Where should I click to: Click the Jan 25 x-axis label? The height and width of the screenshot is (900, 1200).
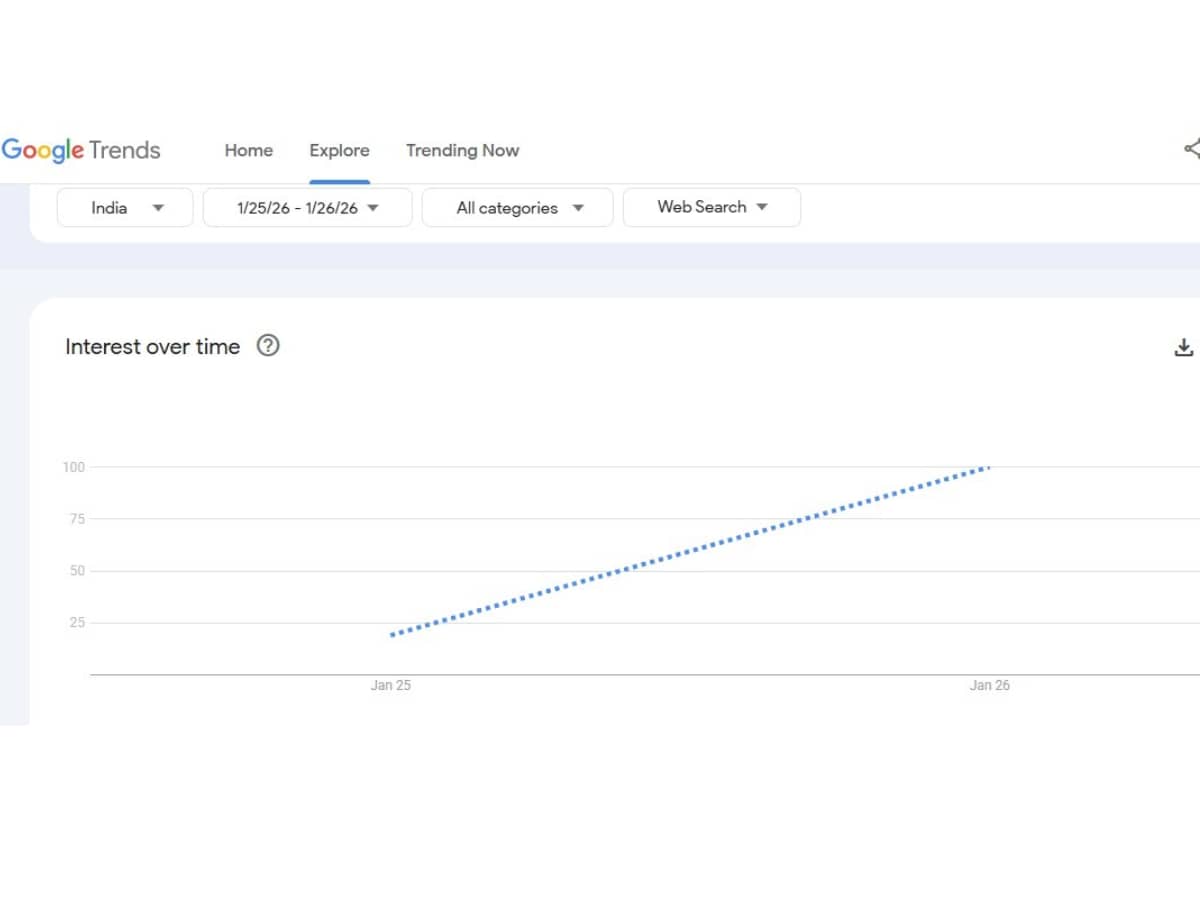(x=391, y=685)
